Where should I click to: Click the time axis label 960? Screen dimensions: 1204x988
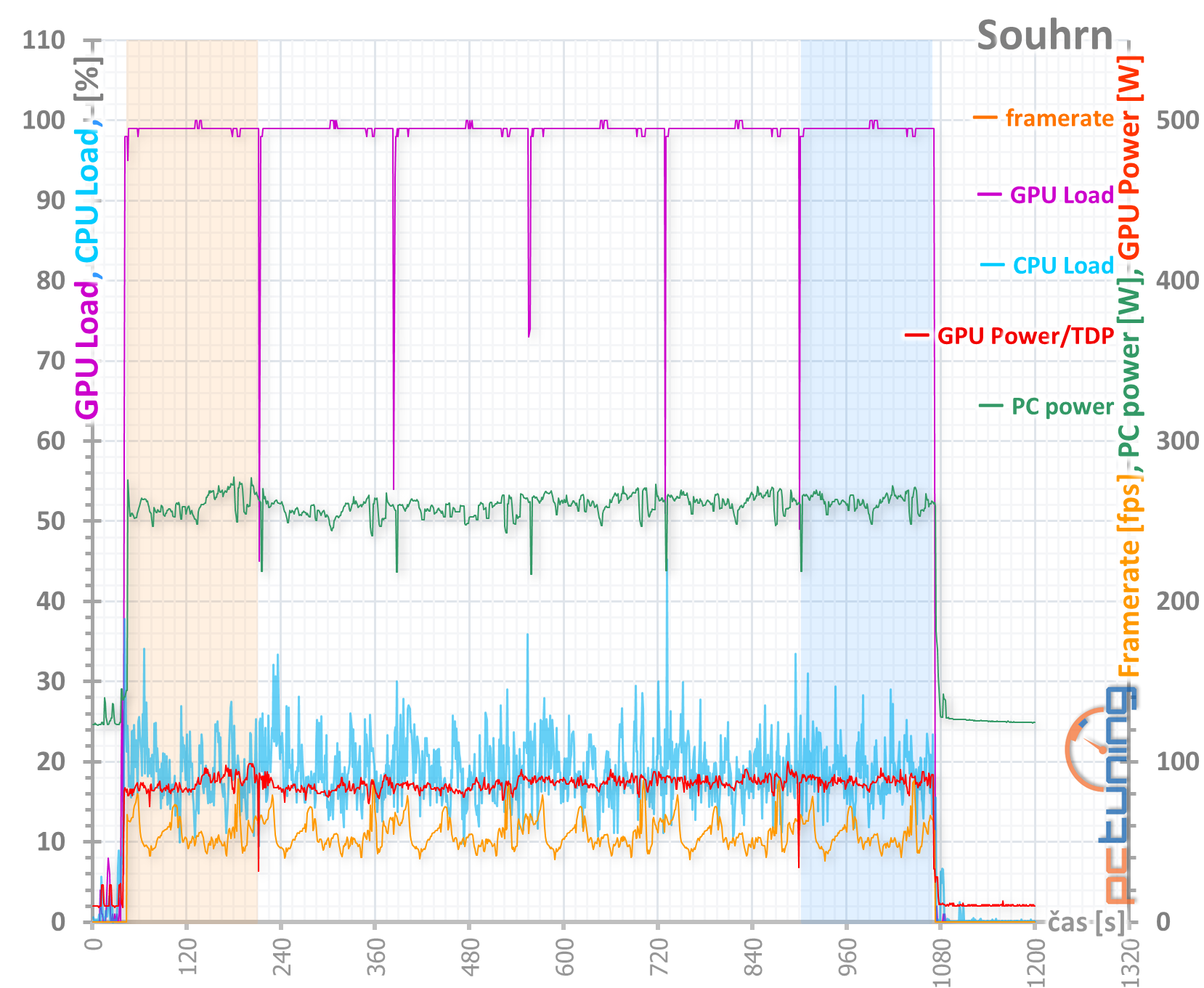847,958
